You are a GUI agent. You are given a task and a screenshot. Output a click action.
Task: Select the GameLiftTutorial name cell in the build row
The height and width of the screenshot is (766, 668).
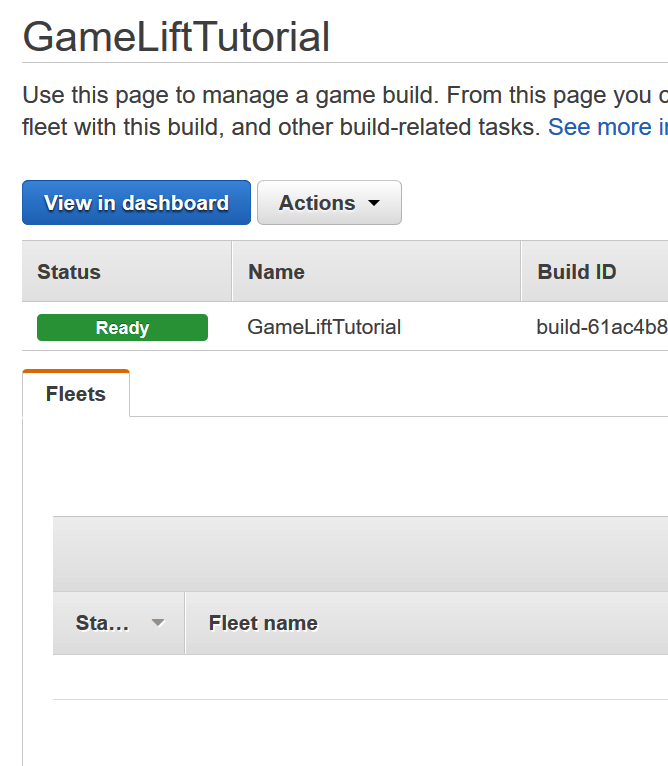(x=324, y=327)
